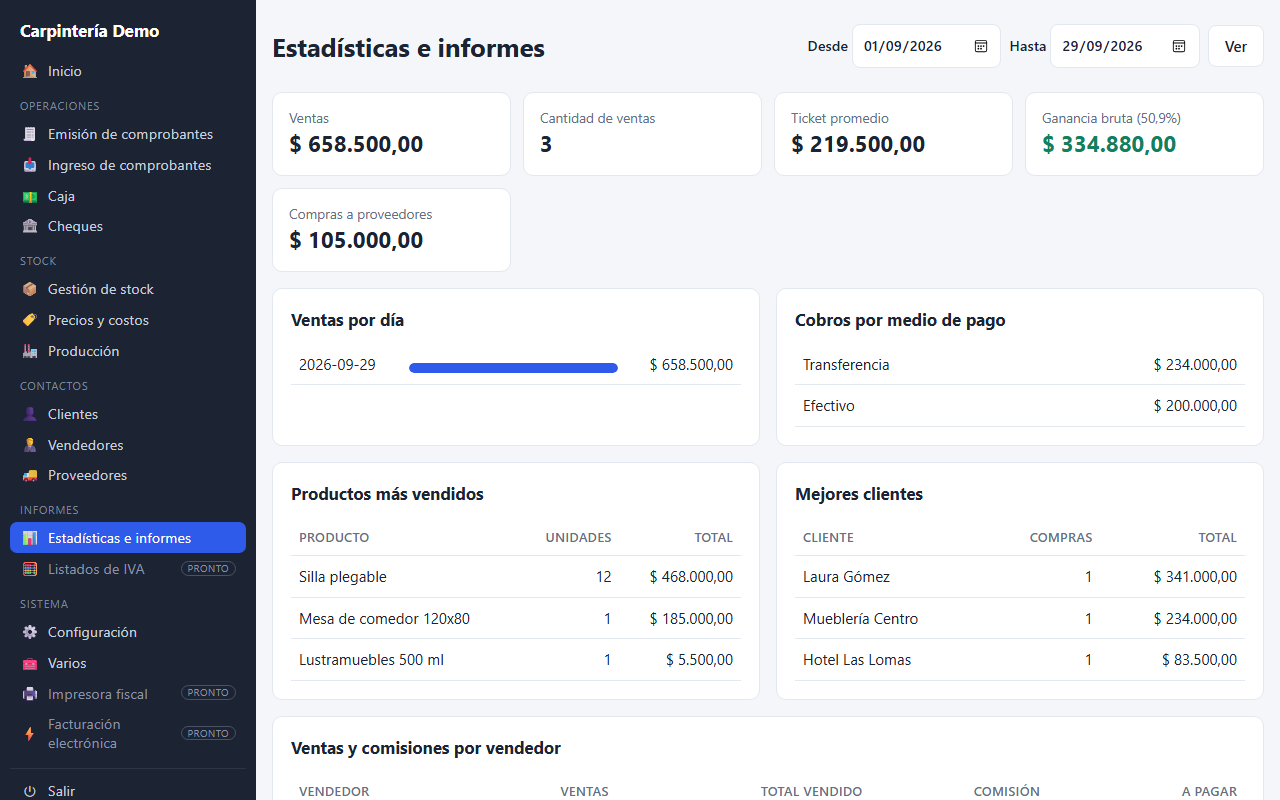Click the Ingreso de comprobantes inbox icon
The height and width of the screenshot is (800, 1280).
tap(30, 165)
